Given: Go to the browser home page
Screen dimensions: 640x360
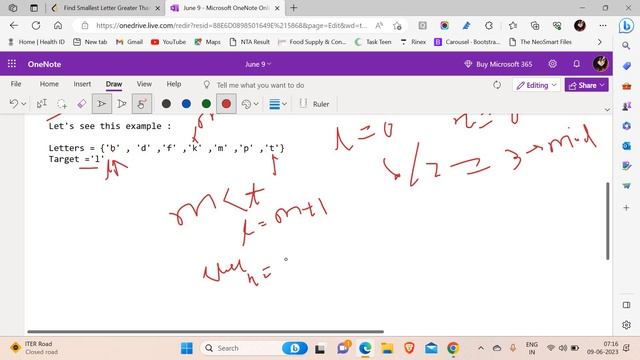Looking at the screenshot, I should [x=58, y=25].
